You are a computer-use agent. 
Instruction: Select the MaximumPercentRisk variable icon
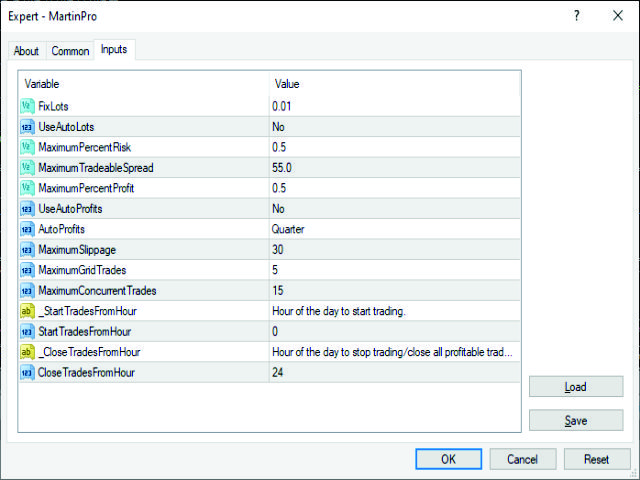27,147
